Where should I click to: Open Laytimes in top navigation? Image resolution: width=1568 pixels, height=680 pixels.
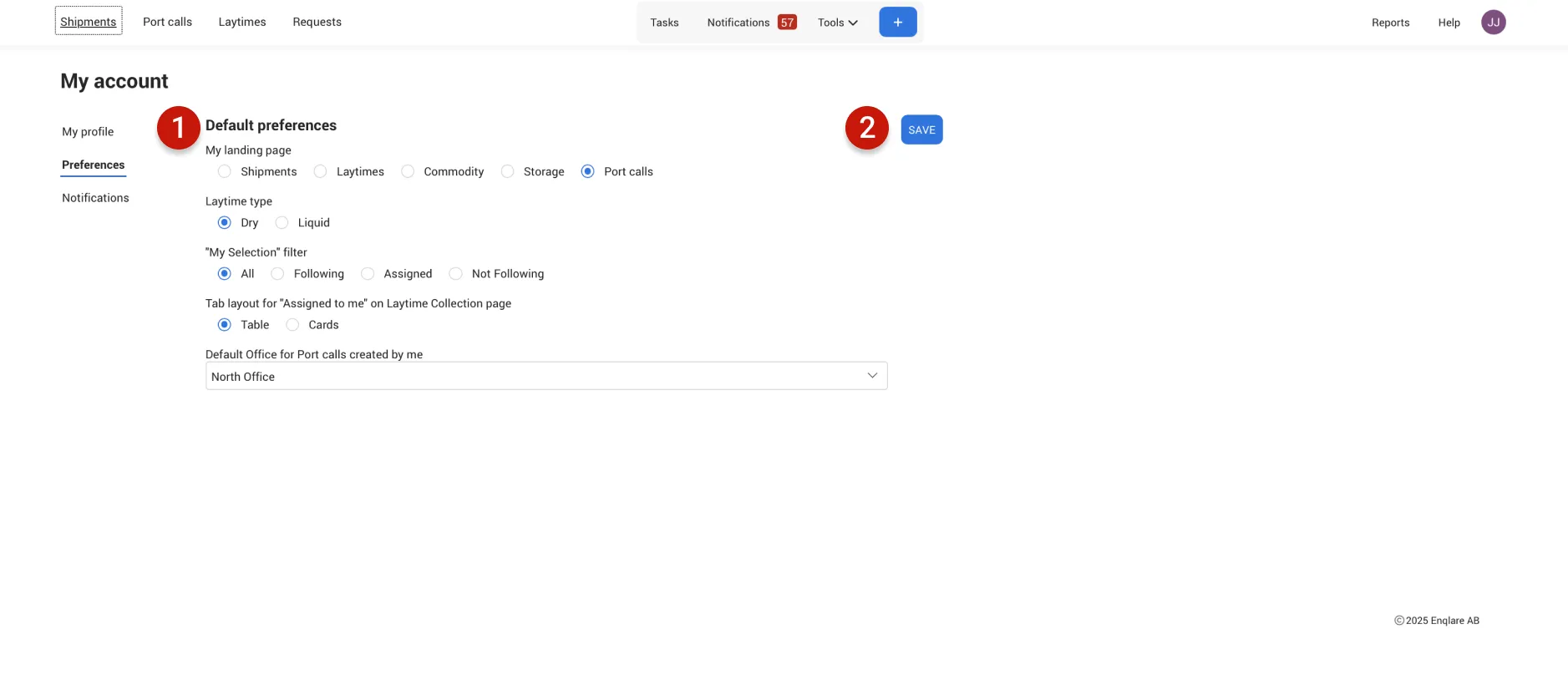pos(242,22)
